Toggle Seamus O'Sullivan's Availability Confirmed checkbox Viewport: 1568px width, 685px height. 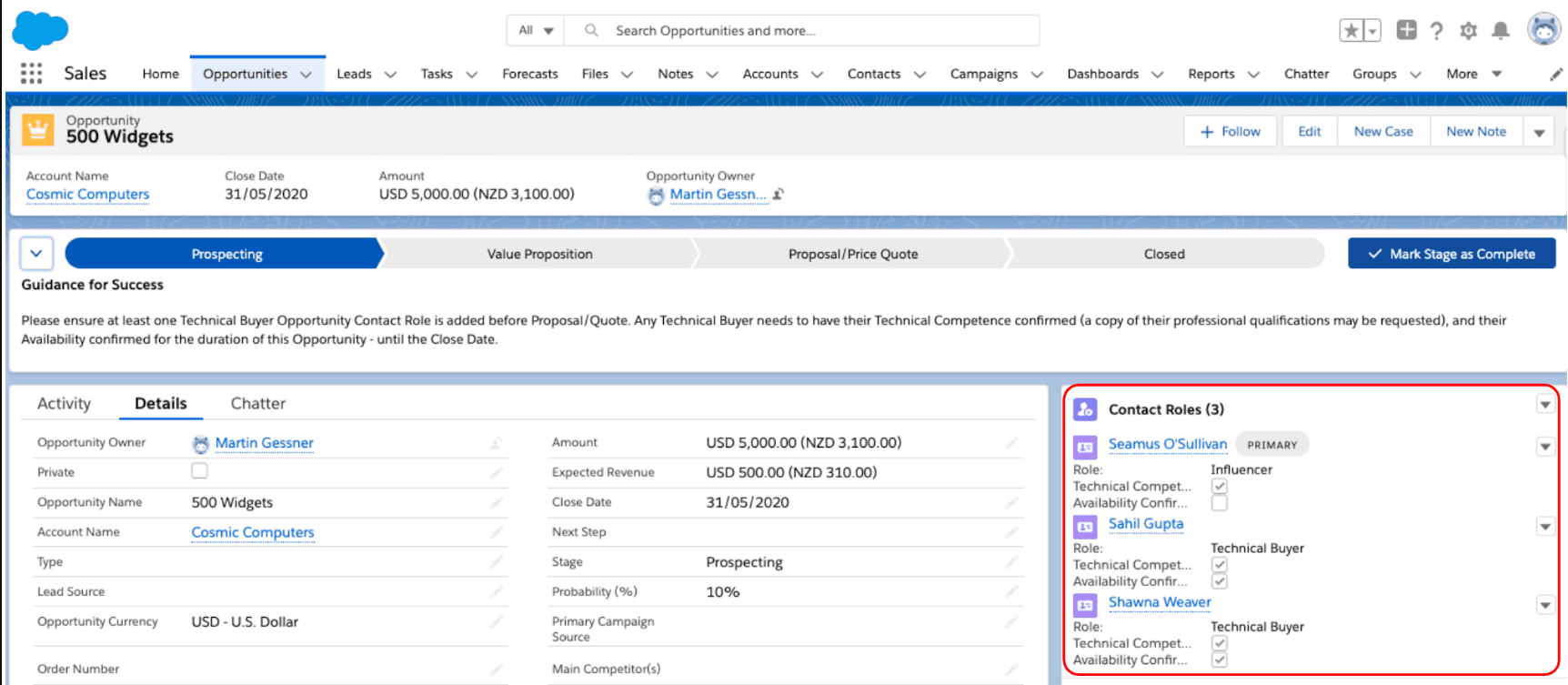click(x=1219, y=503)
